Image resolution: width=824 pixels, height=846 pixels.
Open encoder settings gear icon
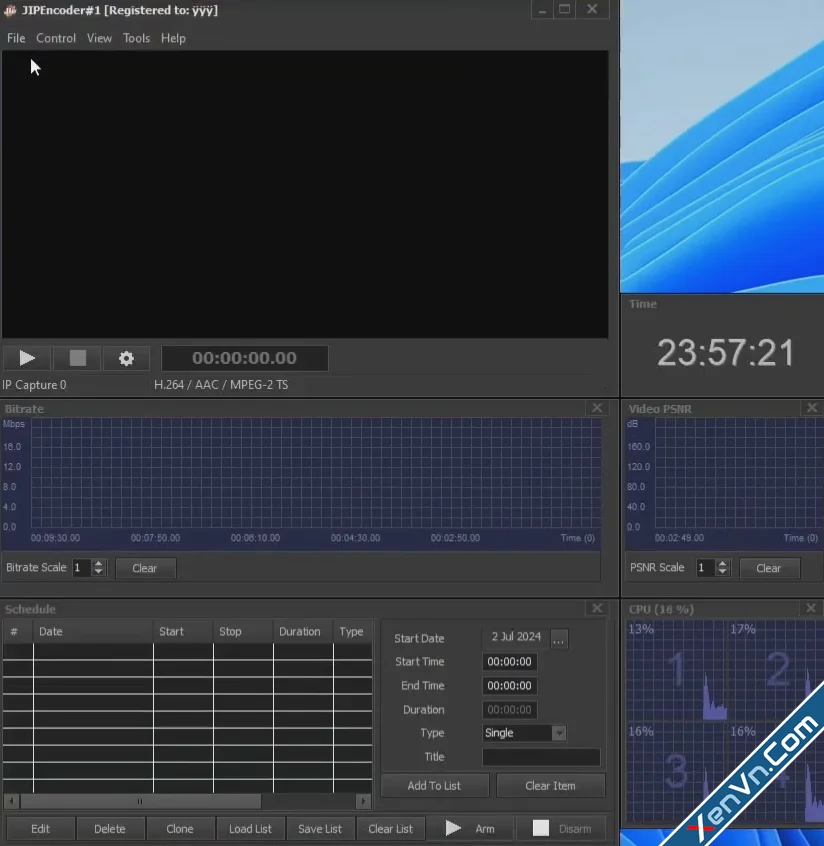coord(126,358)
